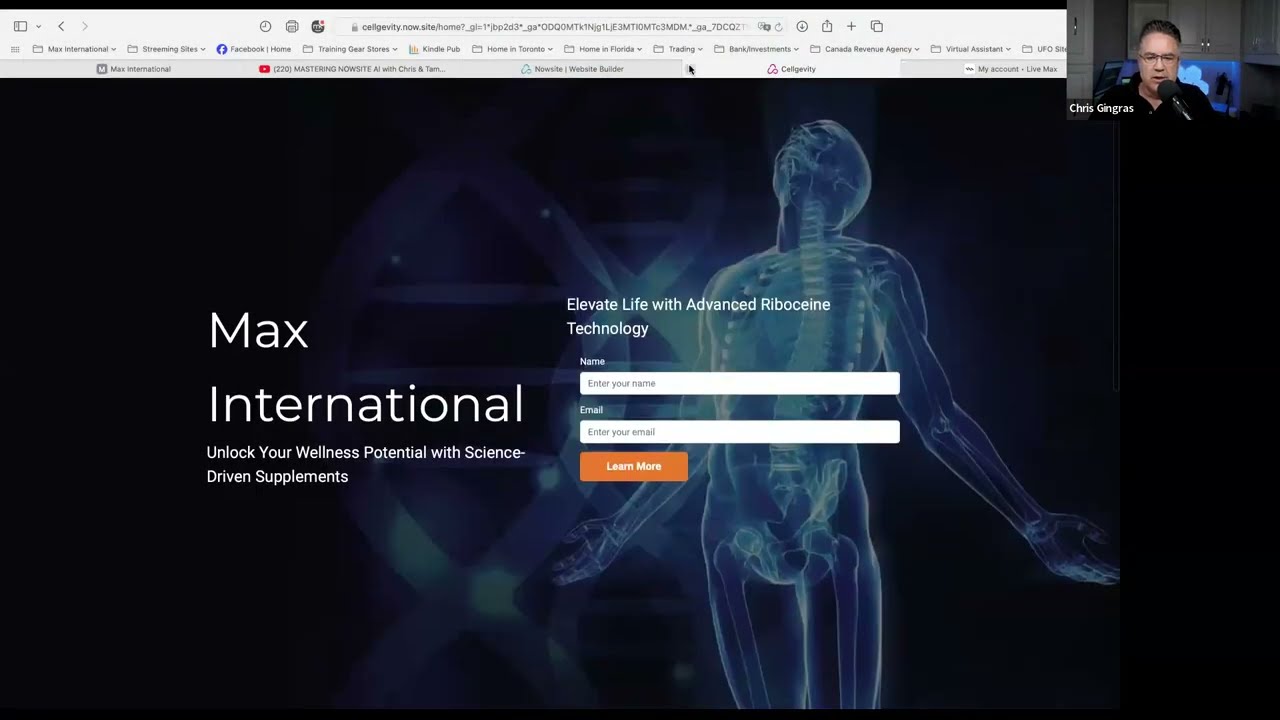The image size is (1280, 720).
Task: Expand the Max International bookmarks folder
Action: 75,49
